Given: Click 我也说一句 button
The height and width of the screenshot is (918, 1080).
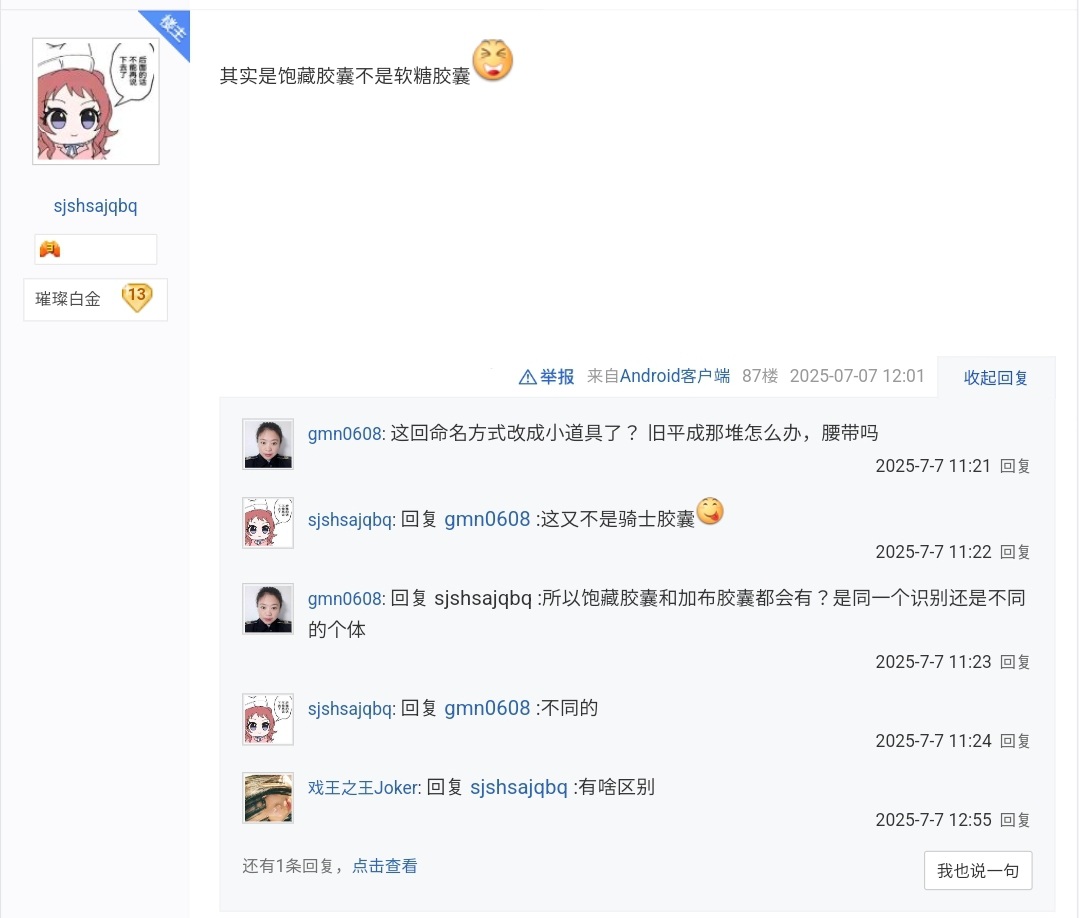Looking at the screenshot, I should [x=978, y=870].
